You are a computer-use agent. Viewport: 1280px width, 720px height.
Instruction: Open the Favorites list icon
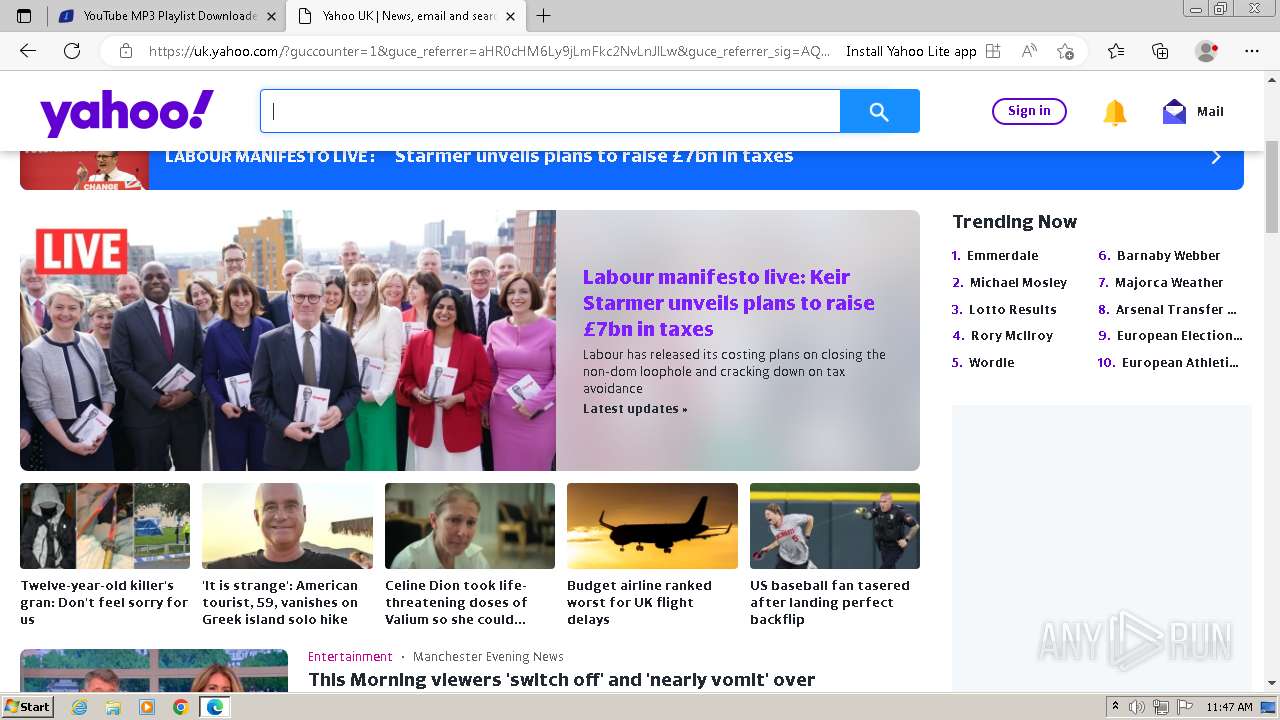point(1116,51)
